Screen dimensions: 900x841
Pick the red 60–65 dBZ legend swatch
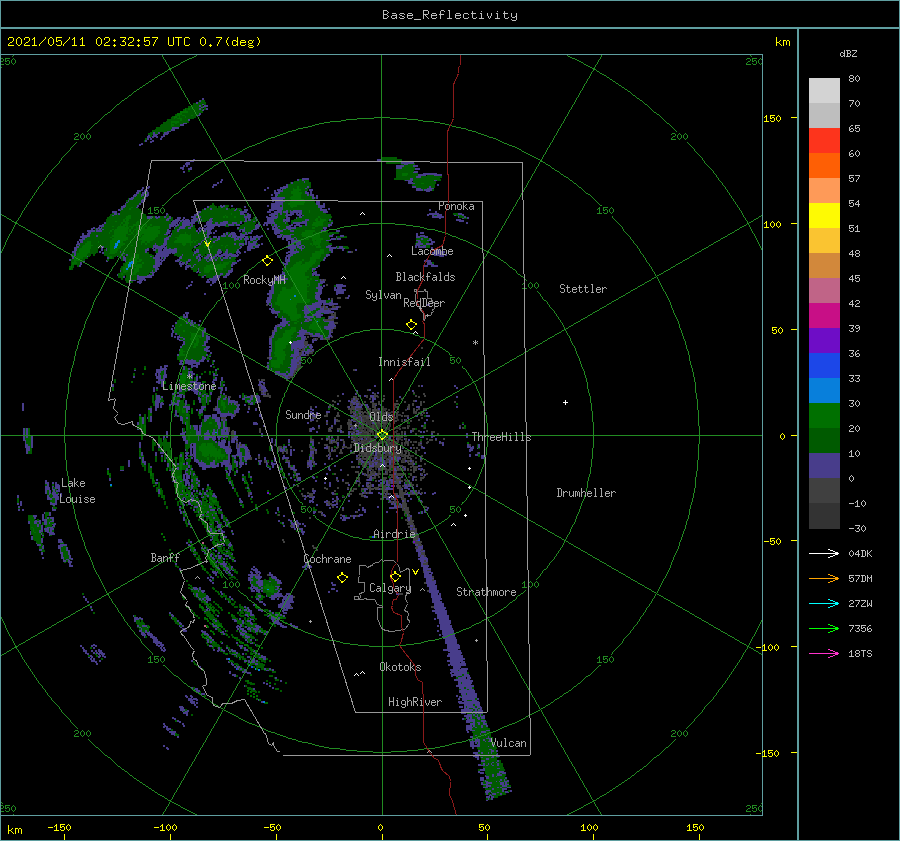(x=824, y=141)
